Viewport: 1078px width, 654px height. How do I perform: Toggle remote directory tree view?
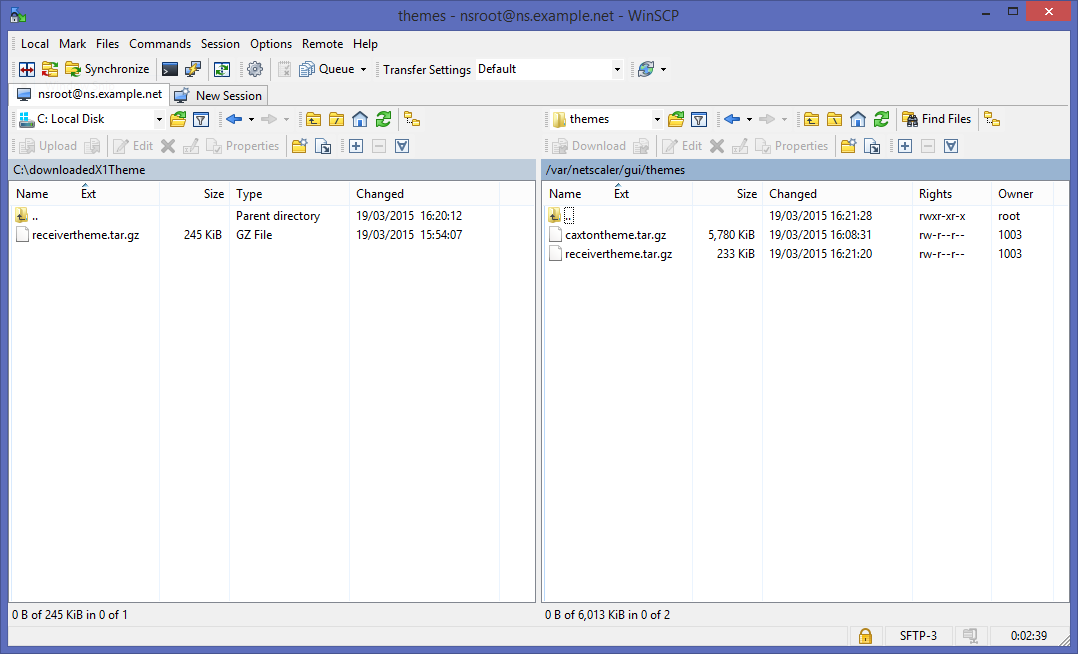(992, 119)
